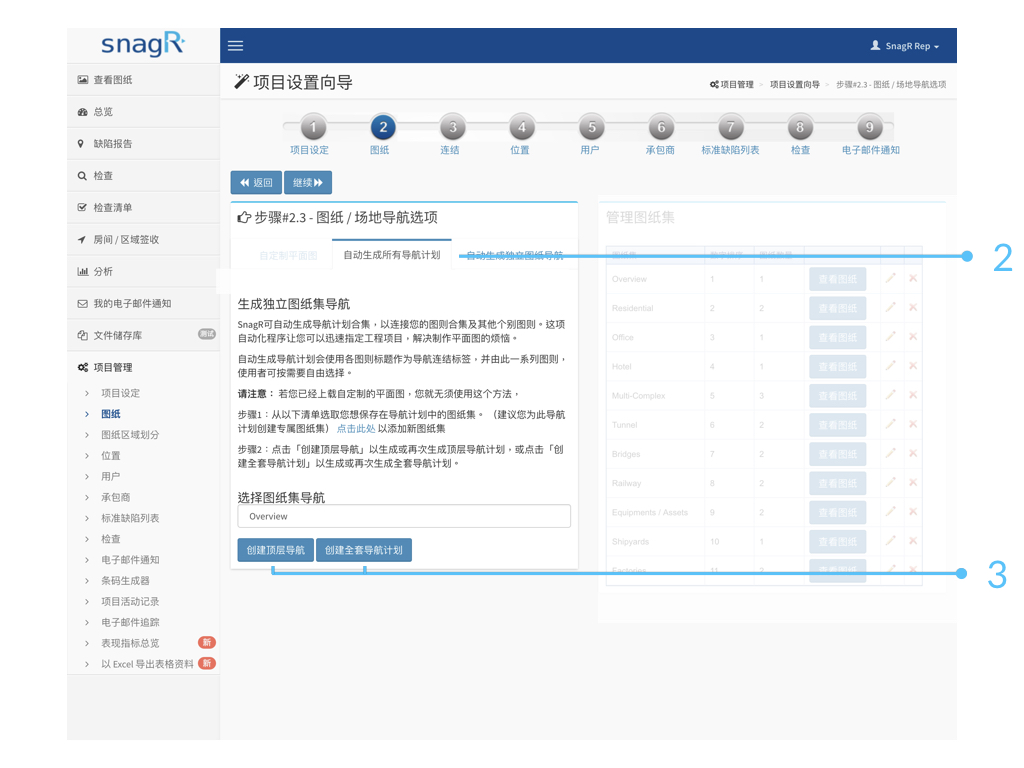Select 电子邮件通知 in sidebar tree

point(130,560)
